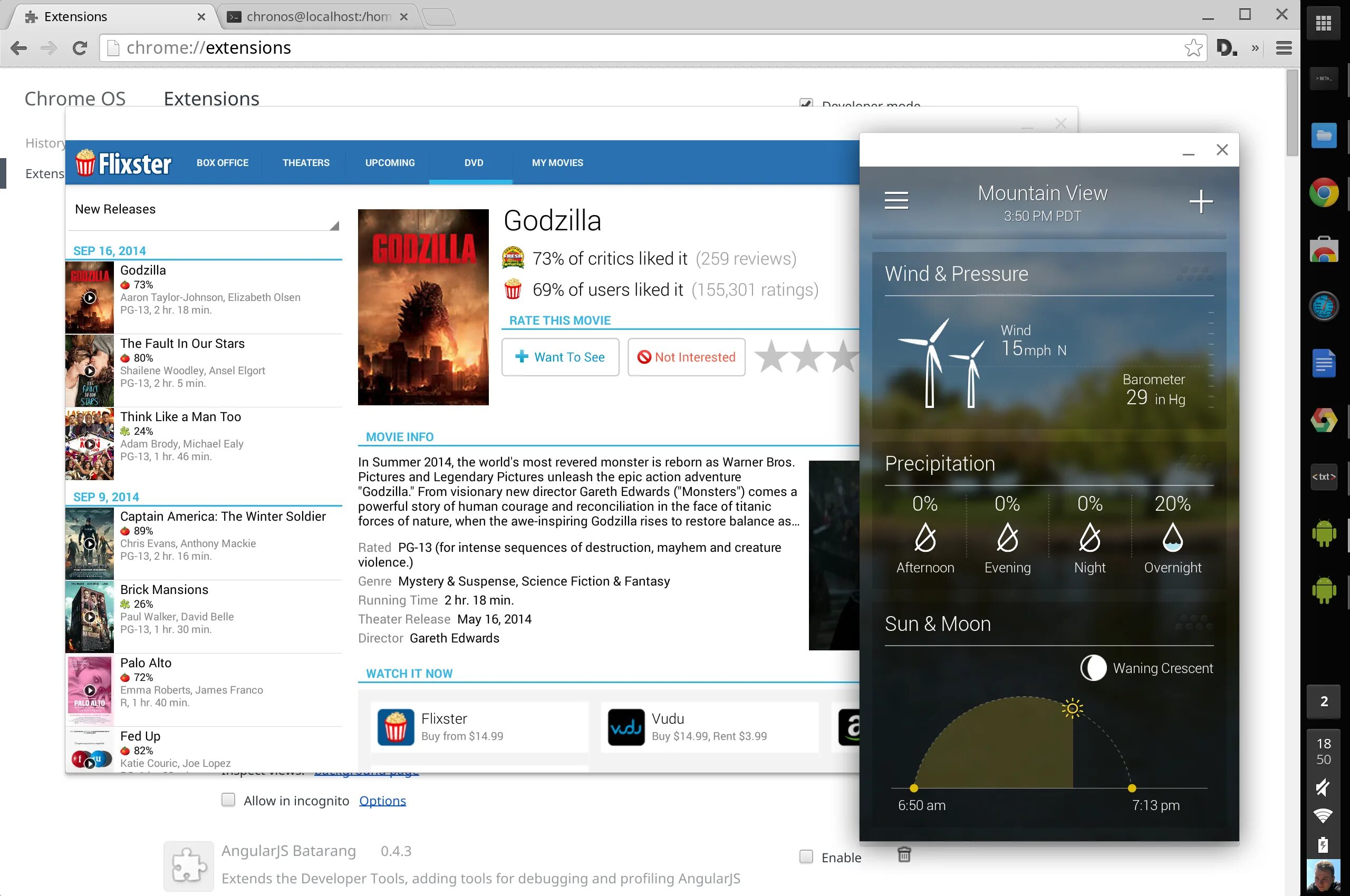Viewport: 1350px width, 896px height.
Task: Click the BETA terminal shelf icon
Action: [1324, 79]
